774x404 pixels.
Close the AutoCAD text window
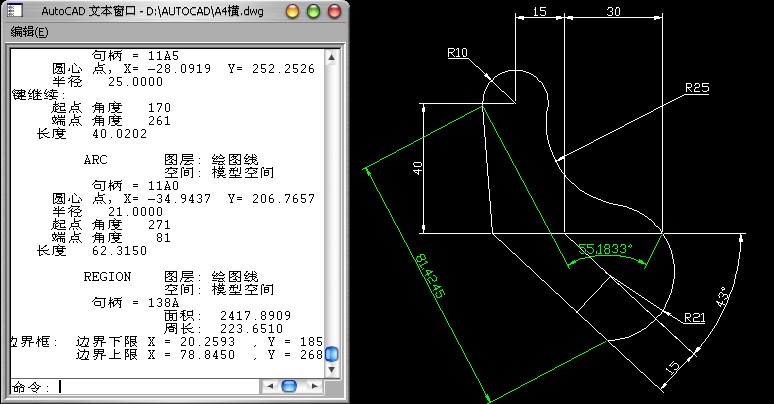click(x=335, y=11)
